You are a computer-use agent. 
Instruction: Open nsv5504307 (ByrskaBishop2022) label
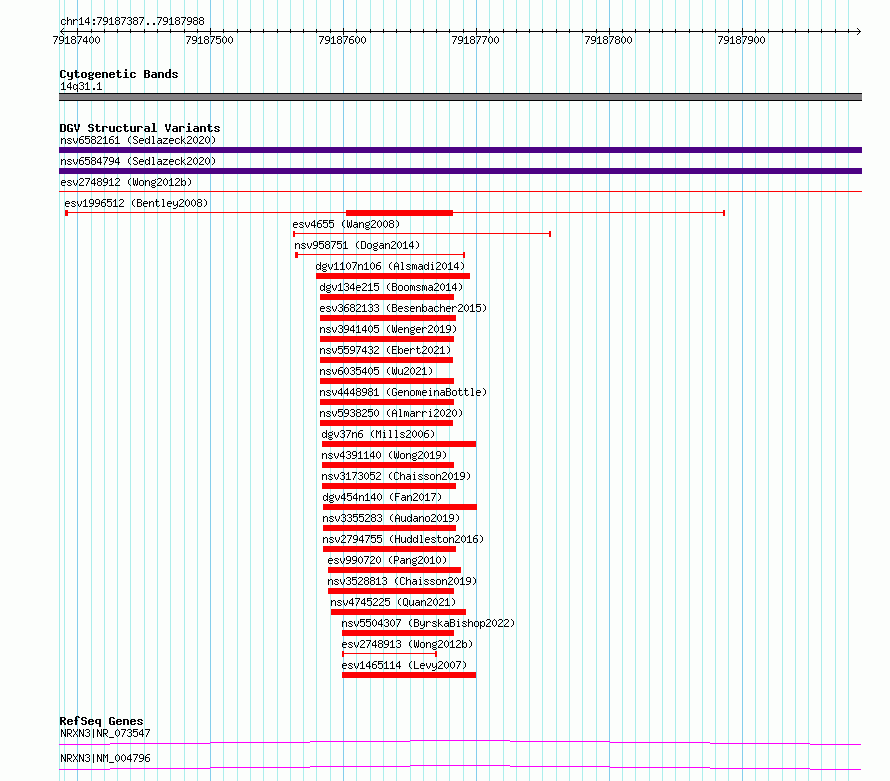coord(428,623)
